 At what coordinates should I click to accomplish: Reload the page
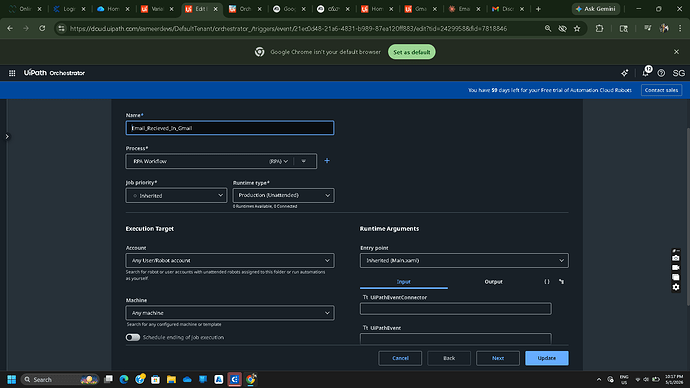point(42,29)
